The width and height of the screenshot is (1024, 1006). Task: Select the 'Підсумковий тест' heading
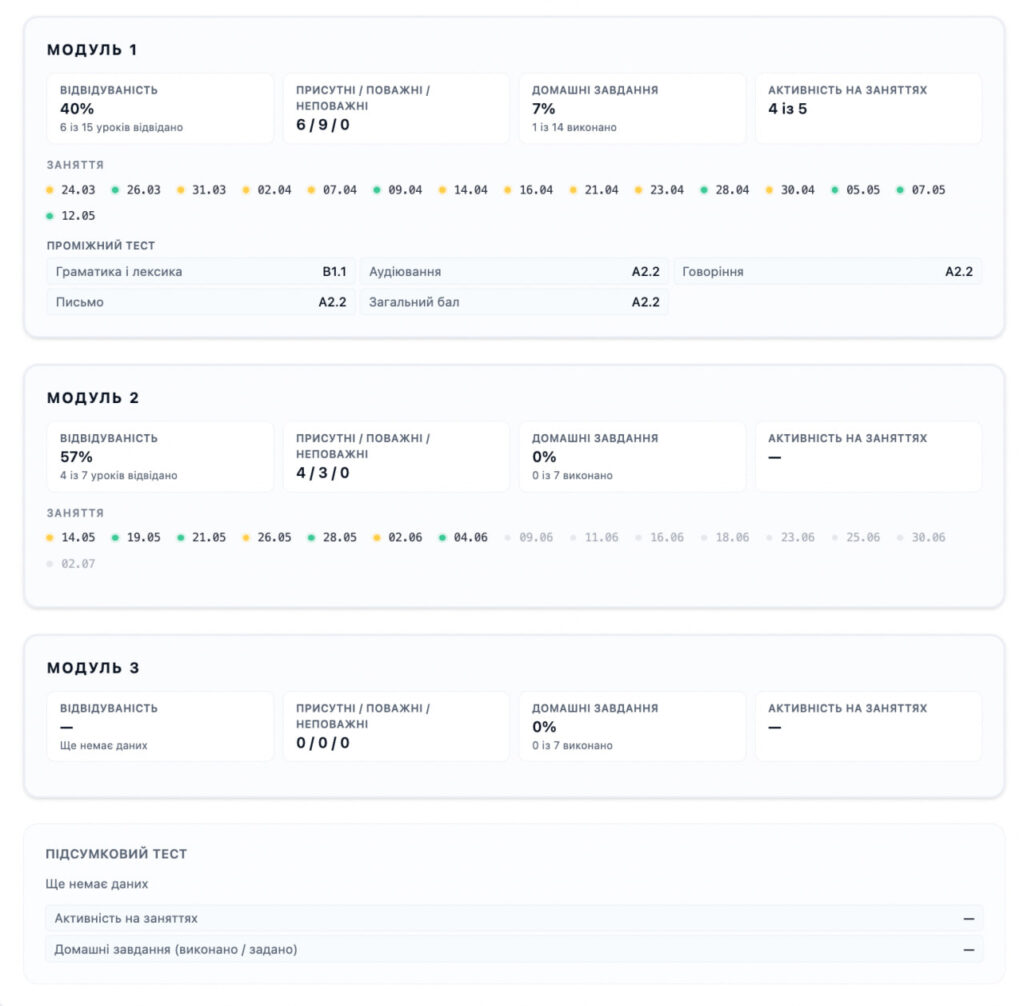116,854
